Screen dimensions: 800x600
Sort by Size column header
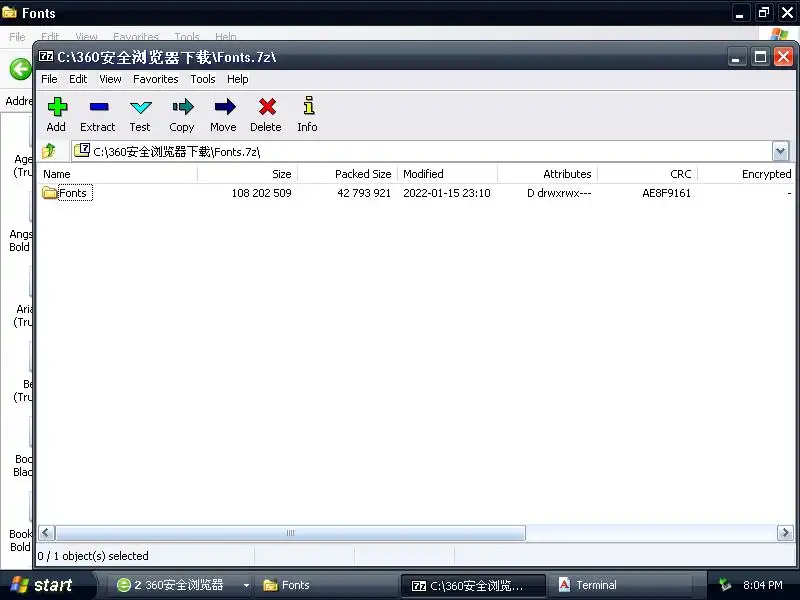[x=247, y=174]
